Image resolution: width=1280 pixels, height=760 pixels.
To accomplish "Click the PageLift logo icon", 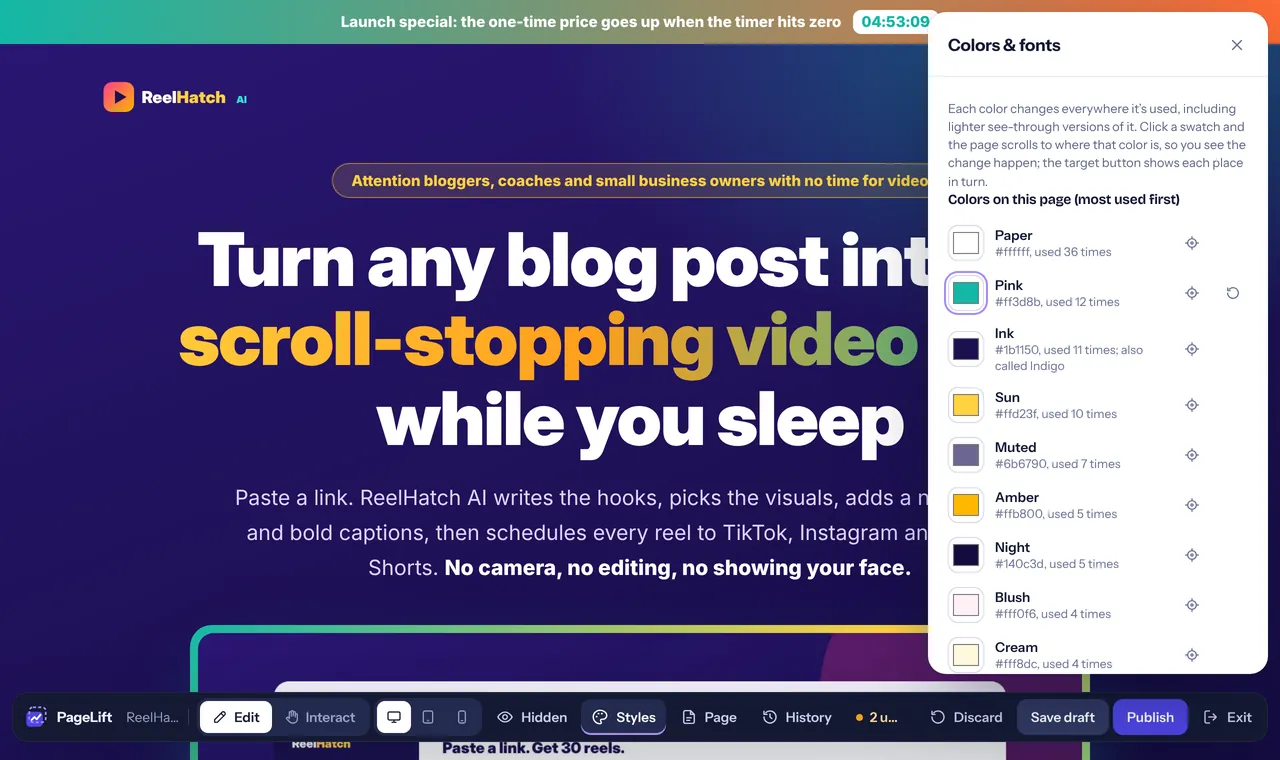I will [37, 717].
